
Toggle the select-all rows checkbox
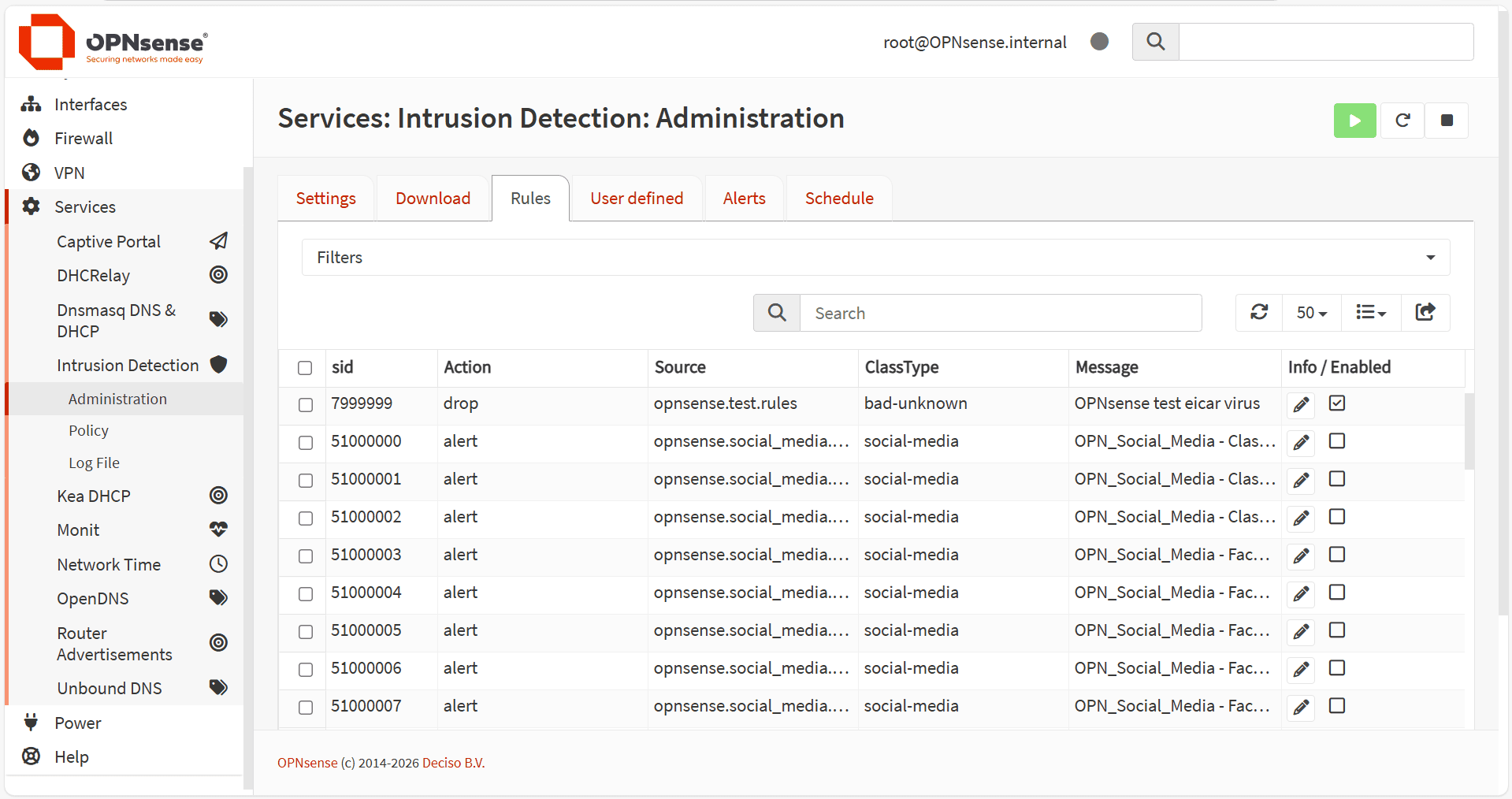click(305, 368)
